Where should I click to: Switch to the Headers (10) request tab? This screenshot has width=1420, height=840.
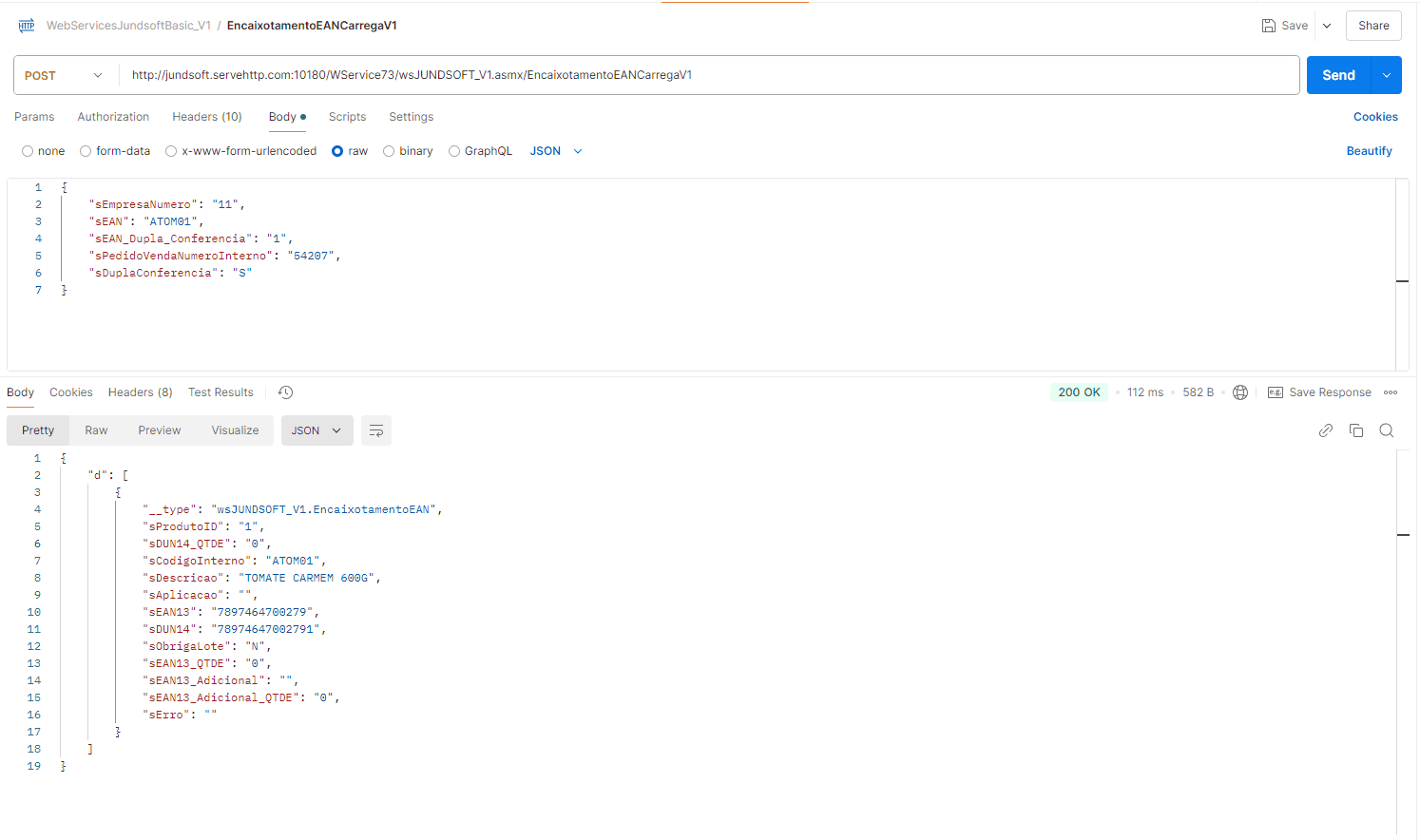point(207,117)
